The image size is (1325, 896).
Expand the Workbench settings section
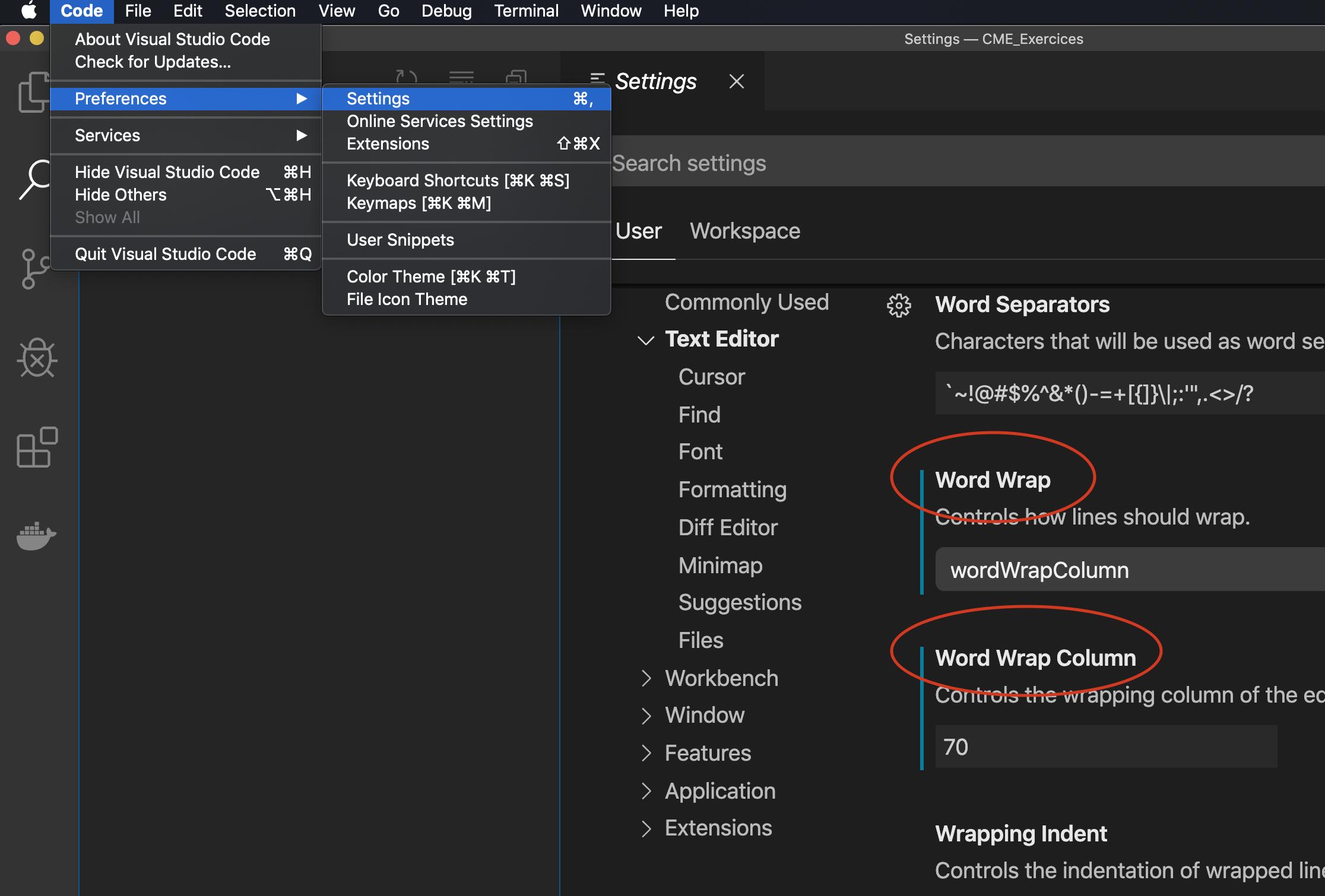[646, 678]
